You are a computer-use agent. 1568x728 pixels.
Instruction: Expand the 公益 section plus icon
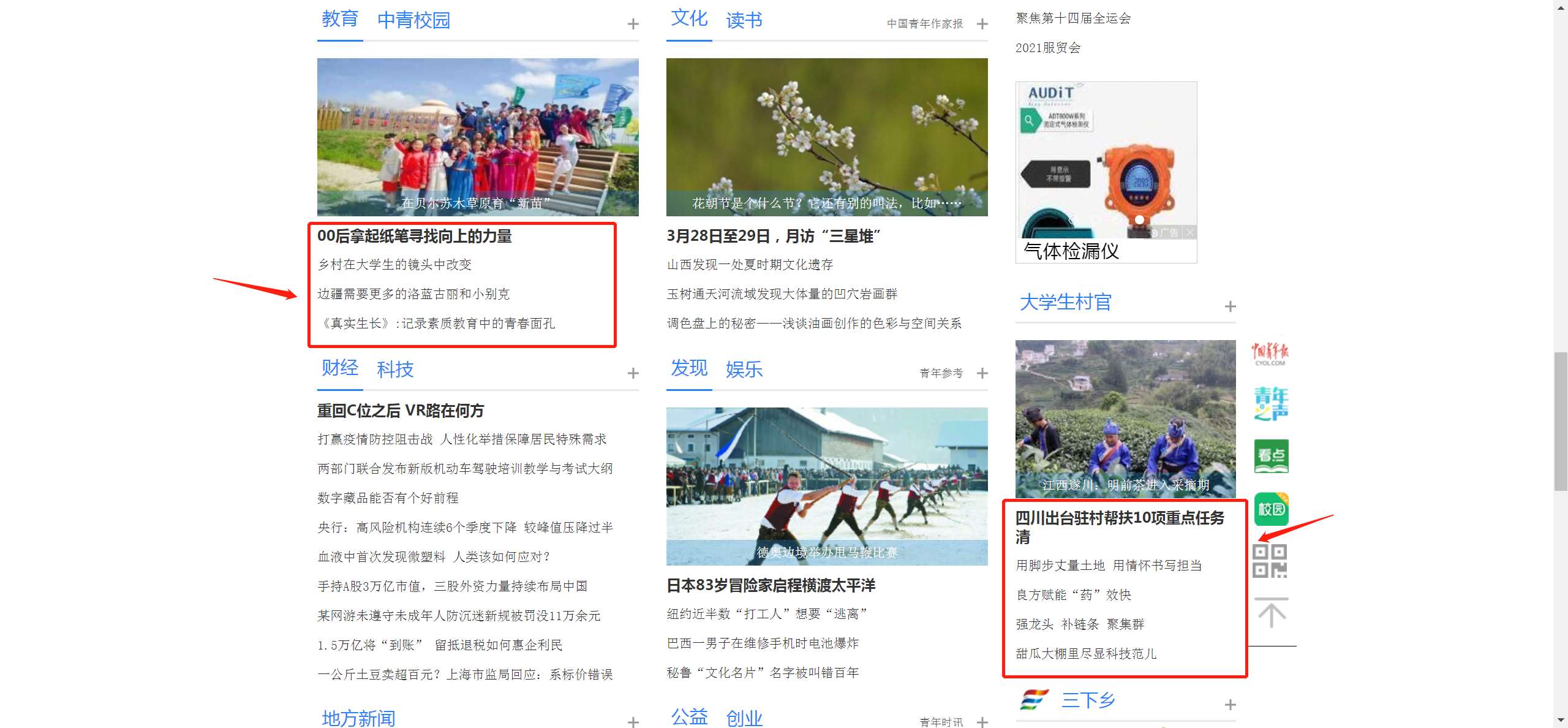pos(982,722)
